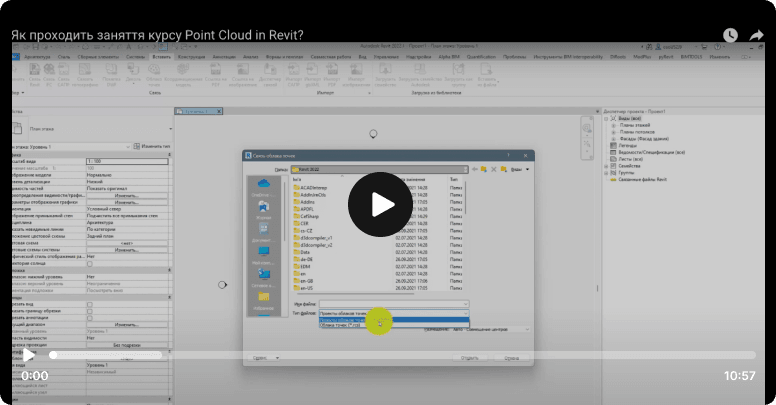Viewport: 776px width, 405px height.
Task: Click the Отмена button in dialog
Action: tap(511, 357)
